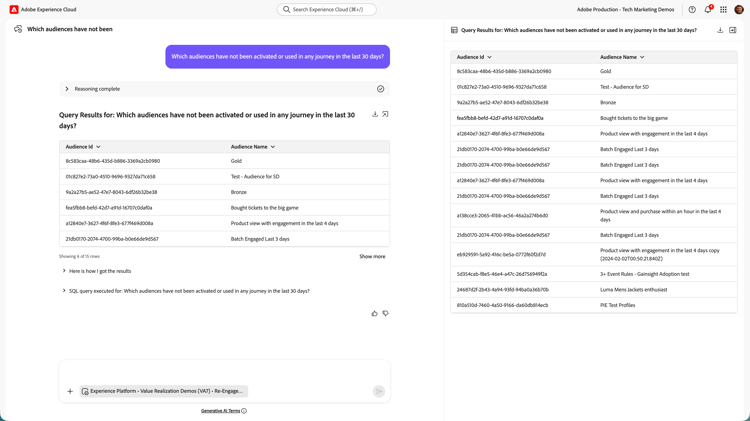
Task: Open the Generative AI Terms link
Action: coord(220,411)
